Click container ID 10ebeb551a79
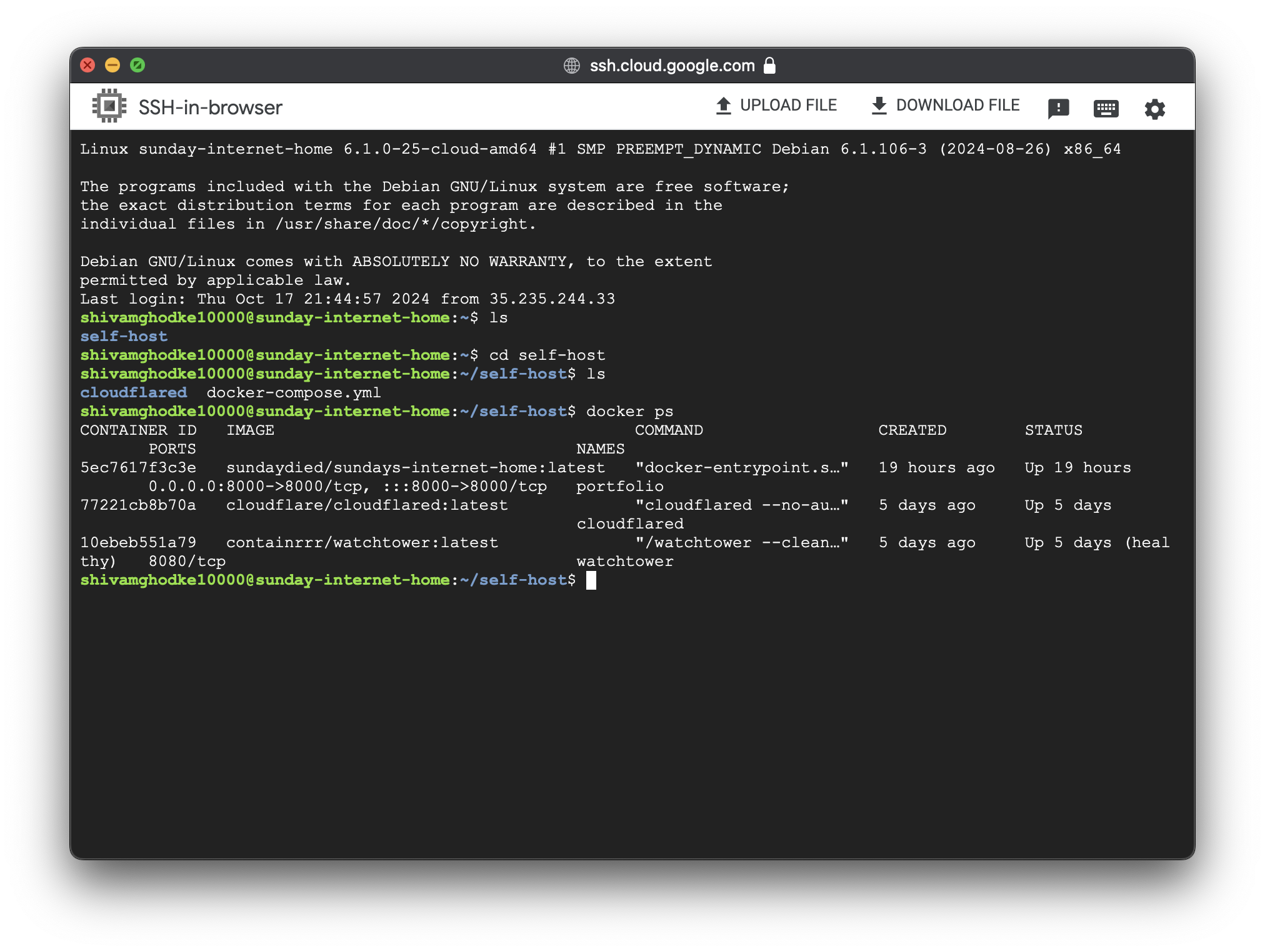This screenshot has height=952, width=1265. (x=138, y=543)
